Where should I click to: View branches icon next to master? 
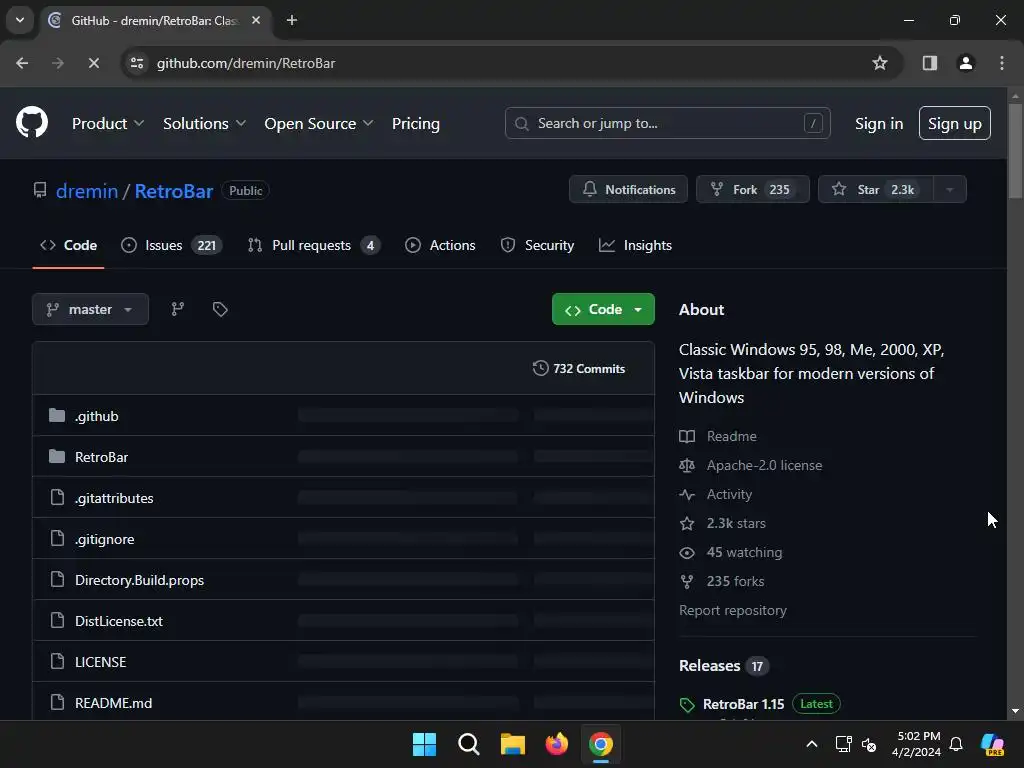[x=178, y=309]
